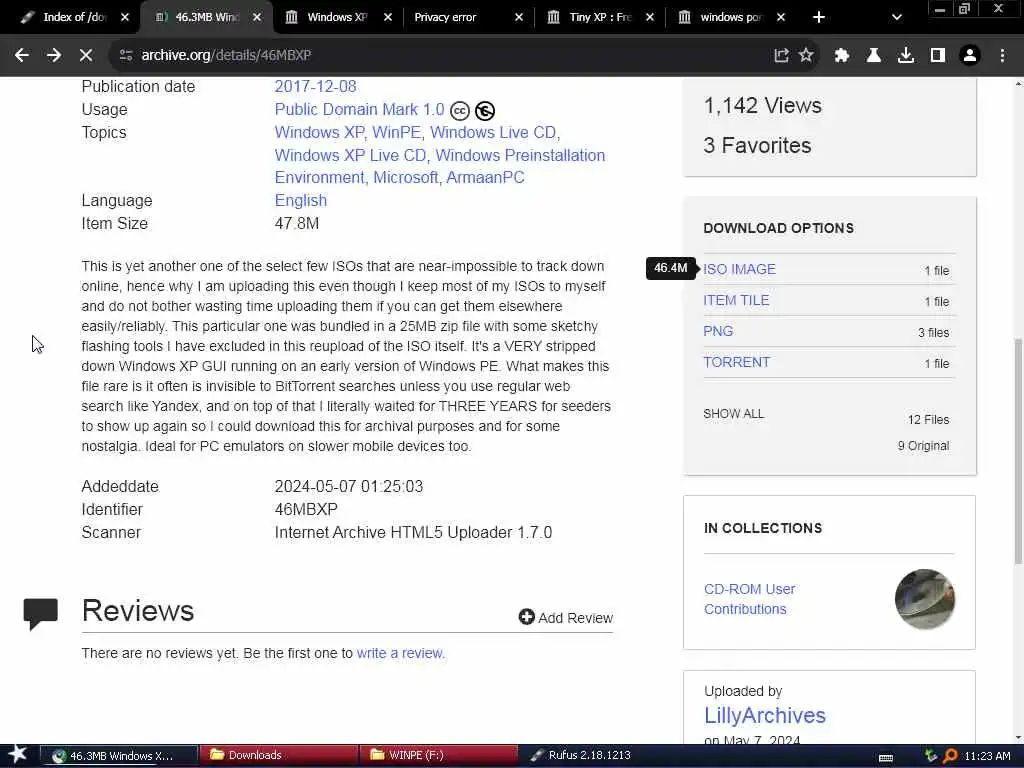Click the CD-ROM collection thumbnail image
This screenshot has width=1024, height=768.
(x=925, y=599)
